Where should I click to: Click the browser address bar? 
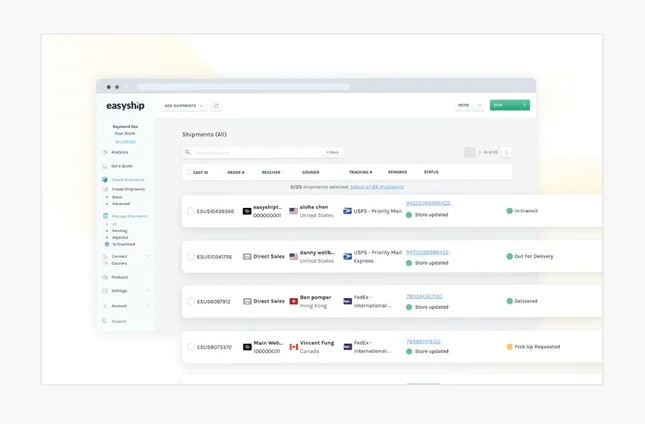[243, 87]
